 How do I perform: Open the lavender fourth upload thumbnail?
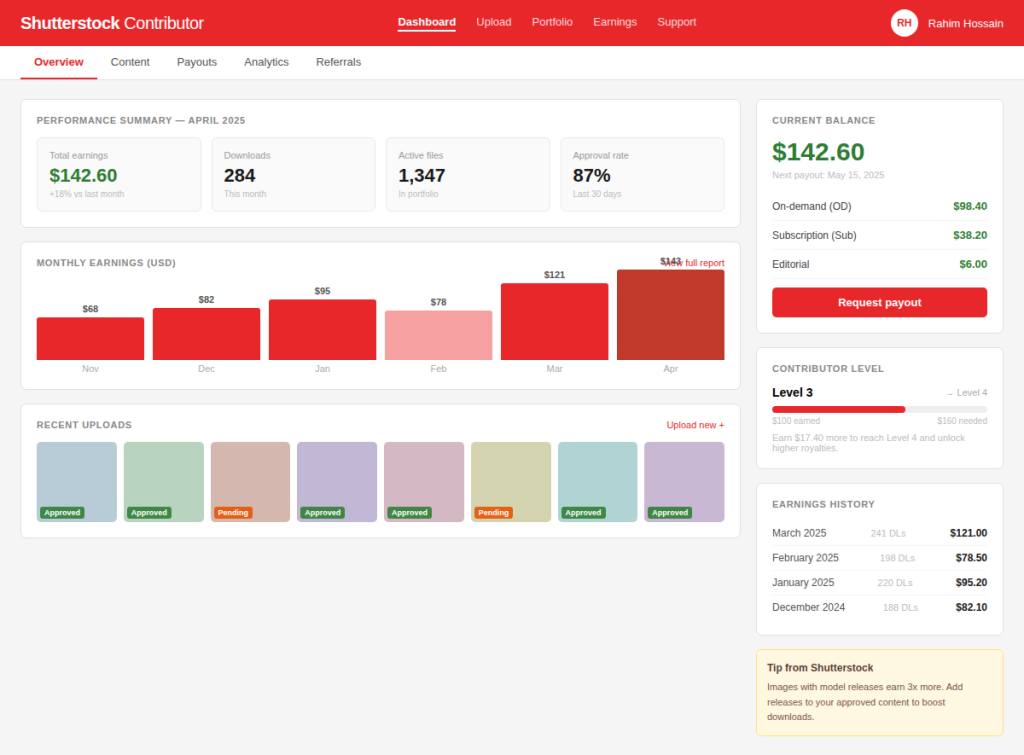coord(337,482)
